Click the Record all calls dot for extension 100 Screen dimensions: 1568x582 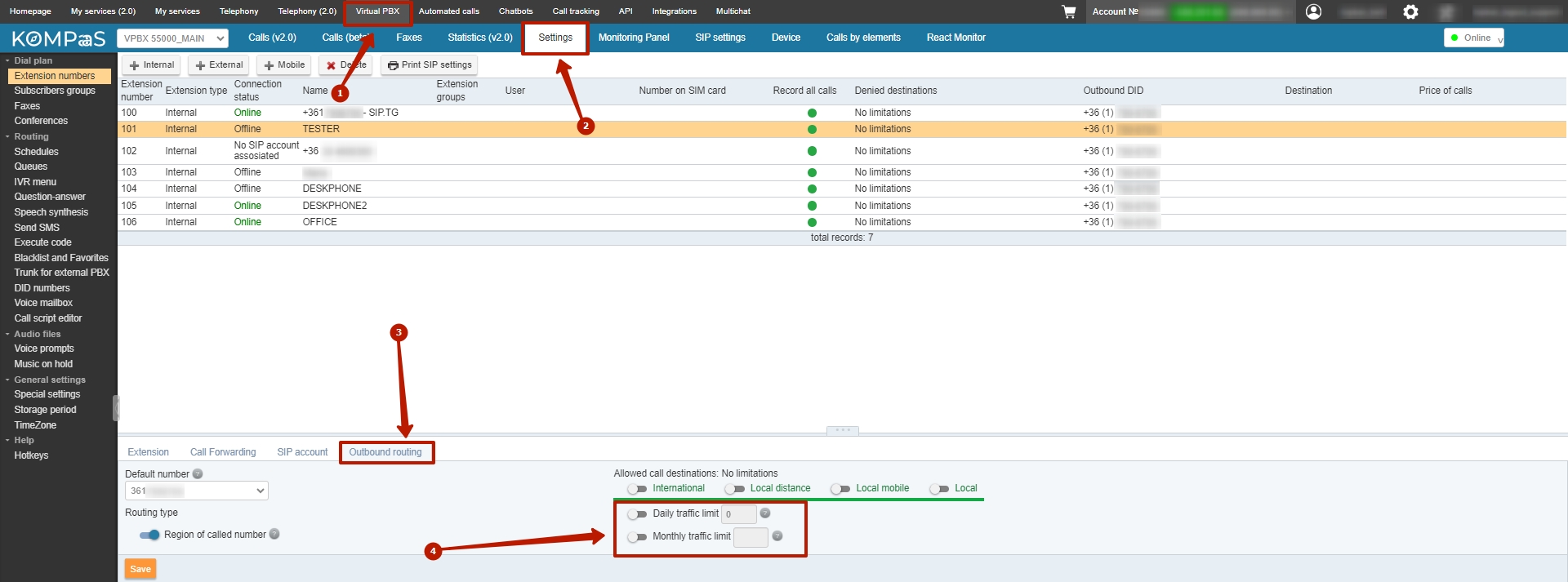pos(812,113)
